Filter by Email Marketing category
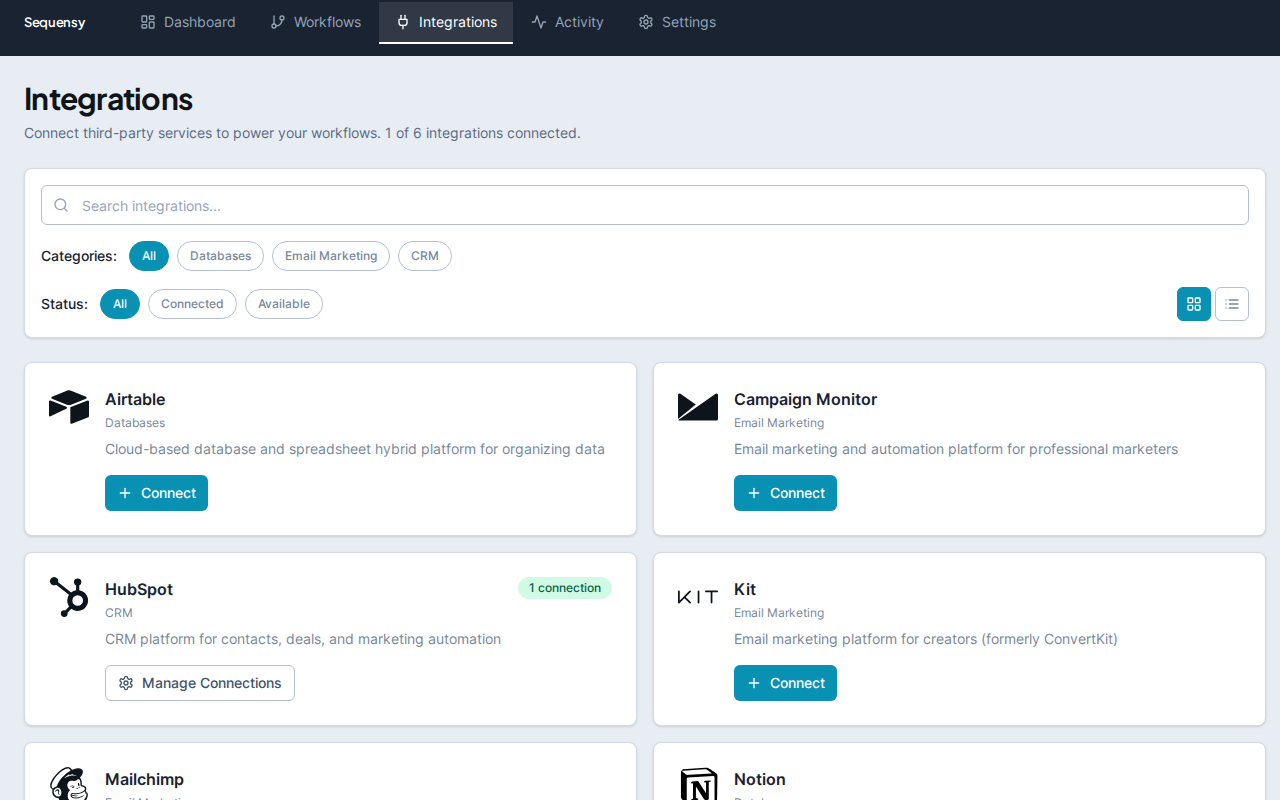 tap(331, 256)
